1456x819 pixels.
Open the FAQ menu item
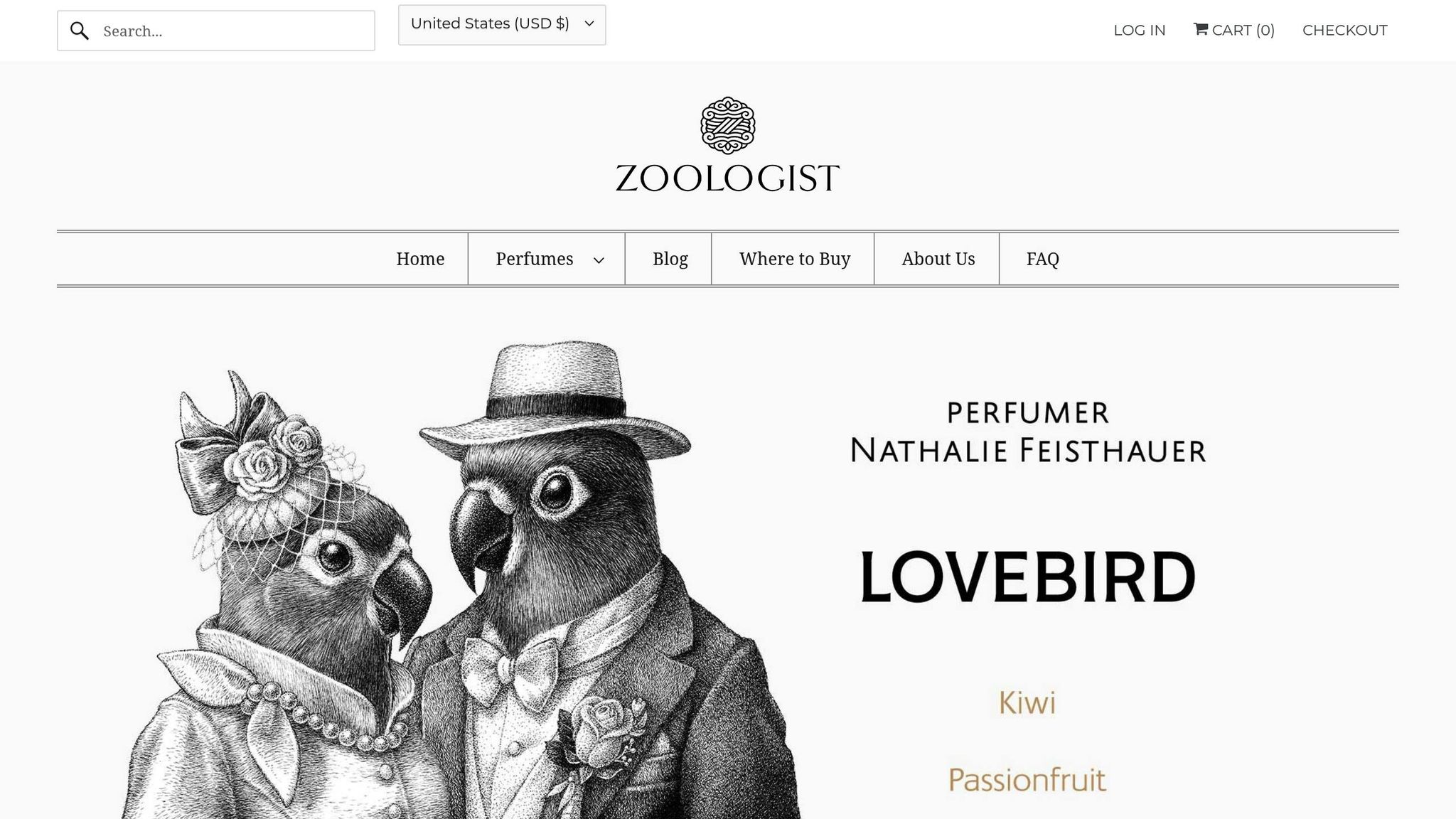(1042, 259)
